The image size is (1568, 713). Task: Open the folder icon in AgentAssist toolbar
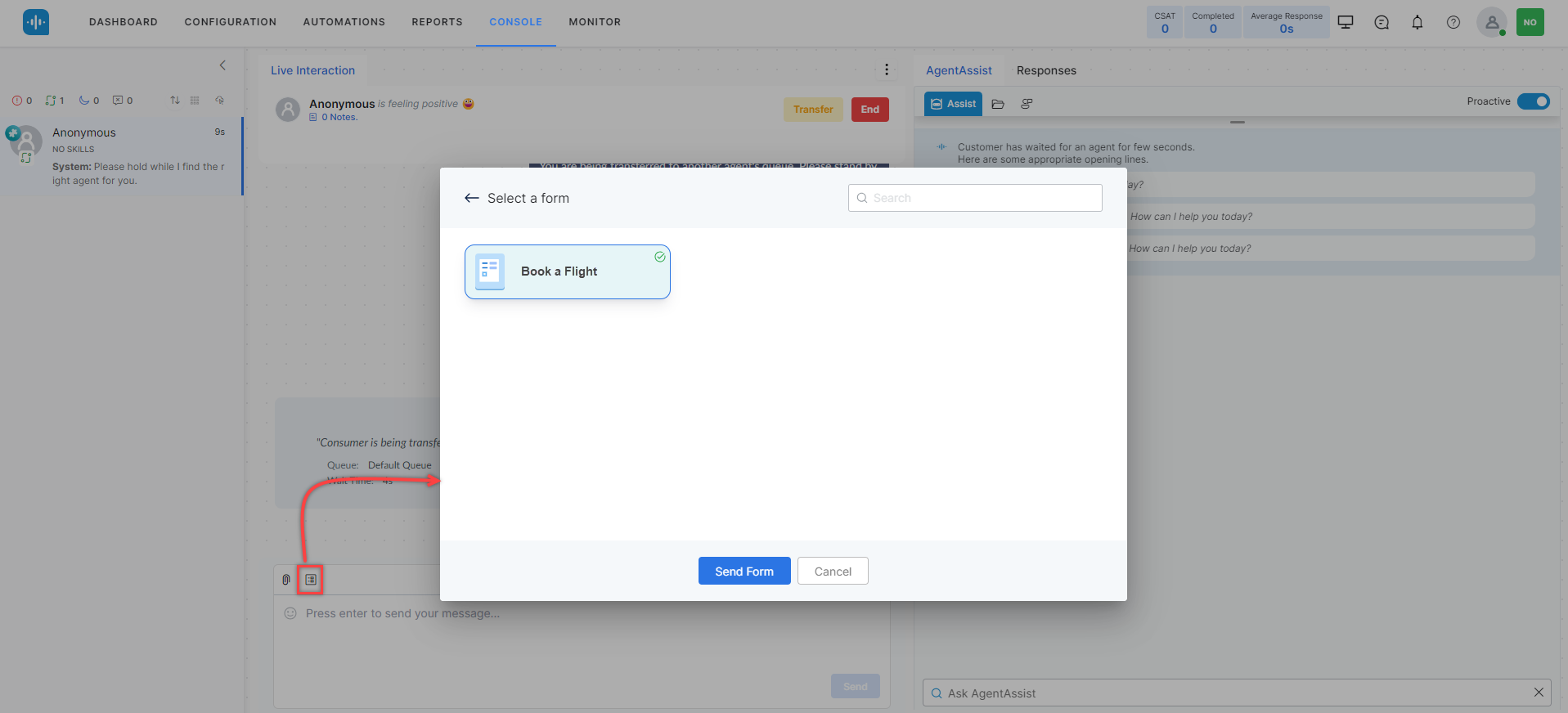tap(998, 104)
